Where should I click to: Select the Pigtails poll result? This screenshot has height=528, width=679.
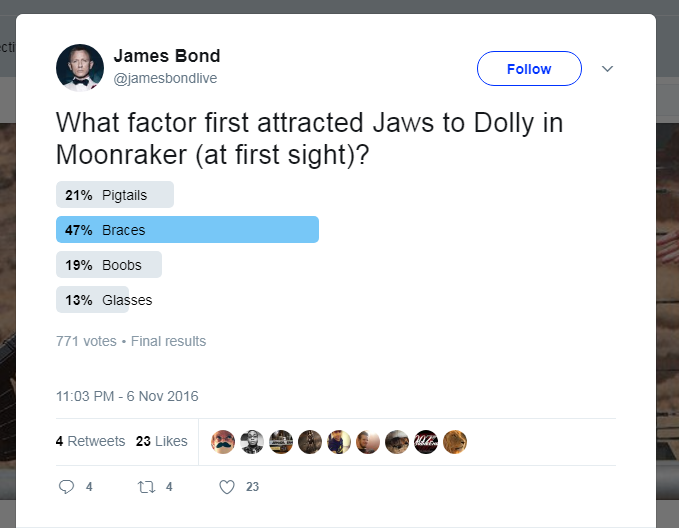coord(115,194)
